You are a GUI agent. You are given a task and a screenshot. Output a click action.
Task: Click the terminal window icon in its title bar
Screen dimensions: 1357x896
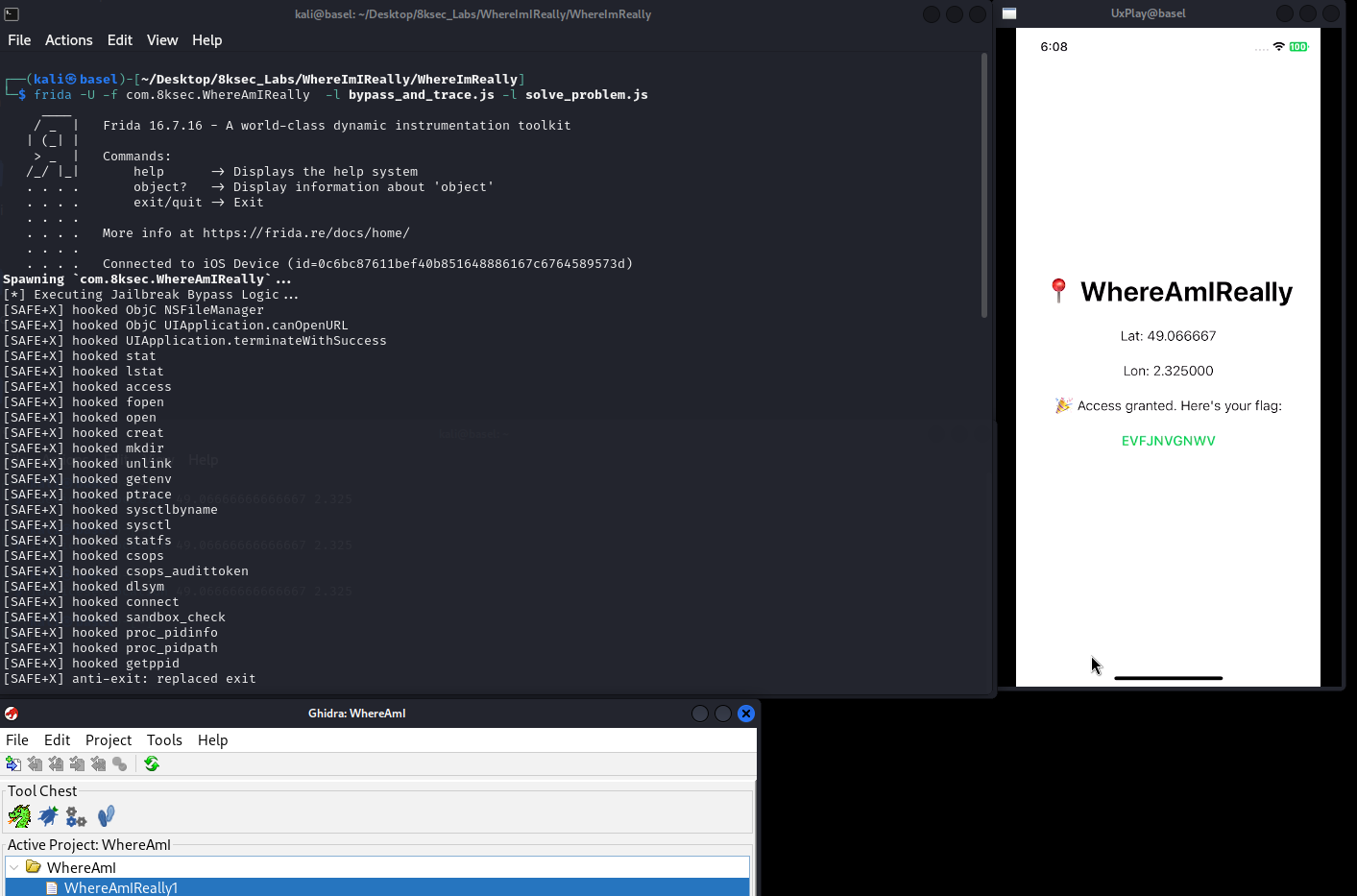12,14
